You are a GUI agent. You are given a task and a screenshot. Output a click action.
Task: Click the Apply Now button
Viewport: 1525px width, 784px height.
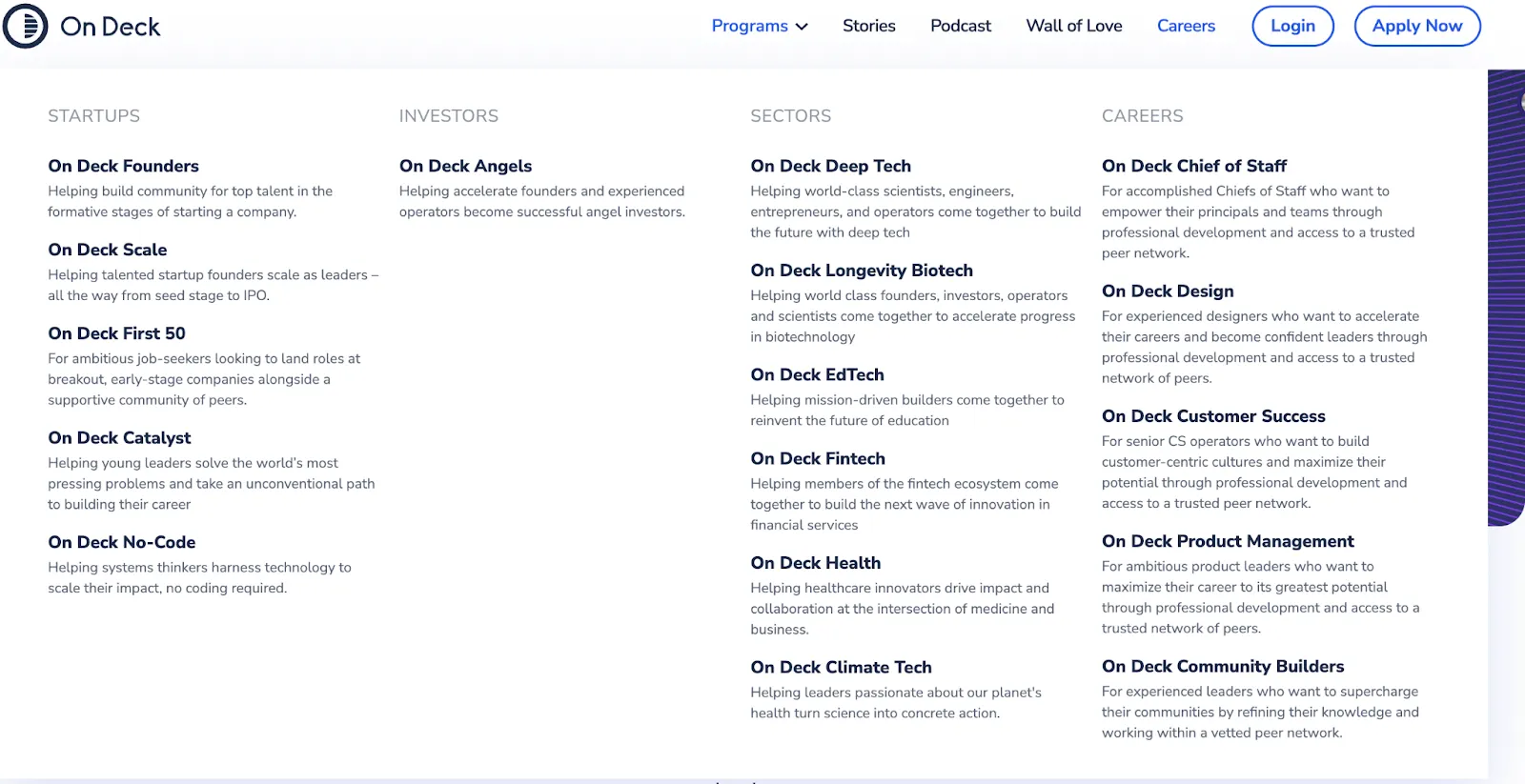tap(1417, 26)
